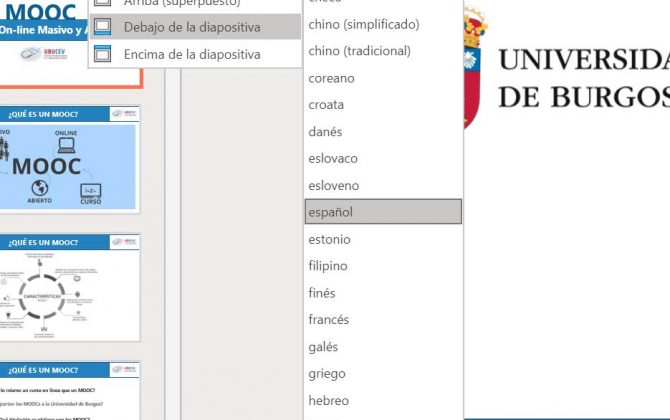The height and width of the screenshot is (420, 670).
Task: Choose 'galés' from the language list
Action: [x=383, y=347]
